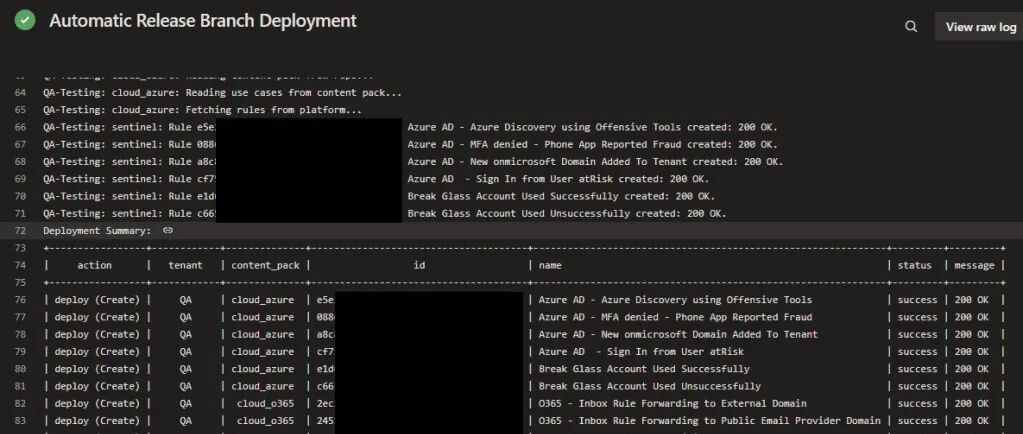The width and height of the screenshot is (1023, 434).
Task: Click table name 'Break Glass Account Used Unsuccessfully'
Action: click(x=650, y=386)
